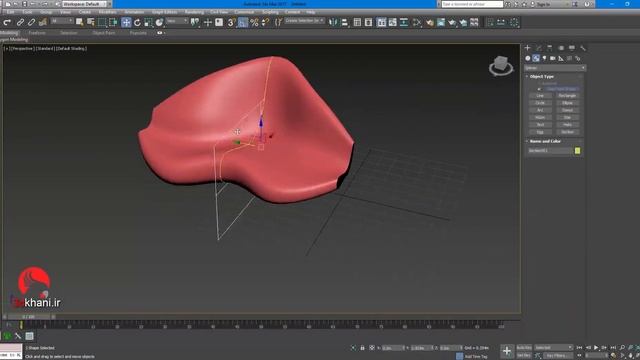Viewport: 640px width, 360px height.
Task: Toggle the 3D Snaps button
Action: pos(231,22)
